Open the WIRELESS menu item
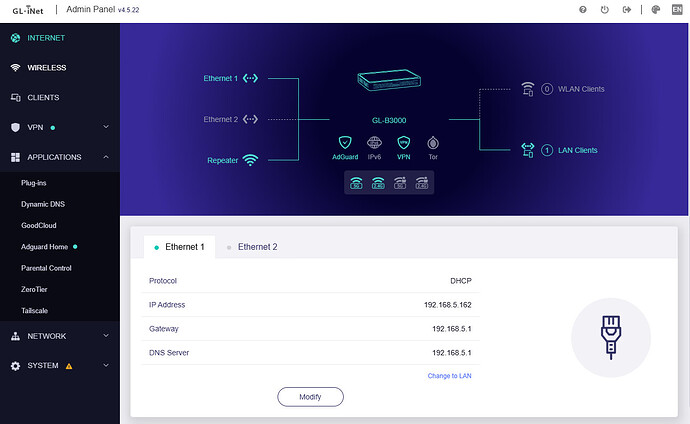The height and width of the screenshot is (424, 690). point(48,68)
